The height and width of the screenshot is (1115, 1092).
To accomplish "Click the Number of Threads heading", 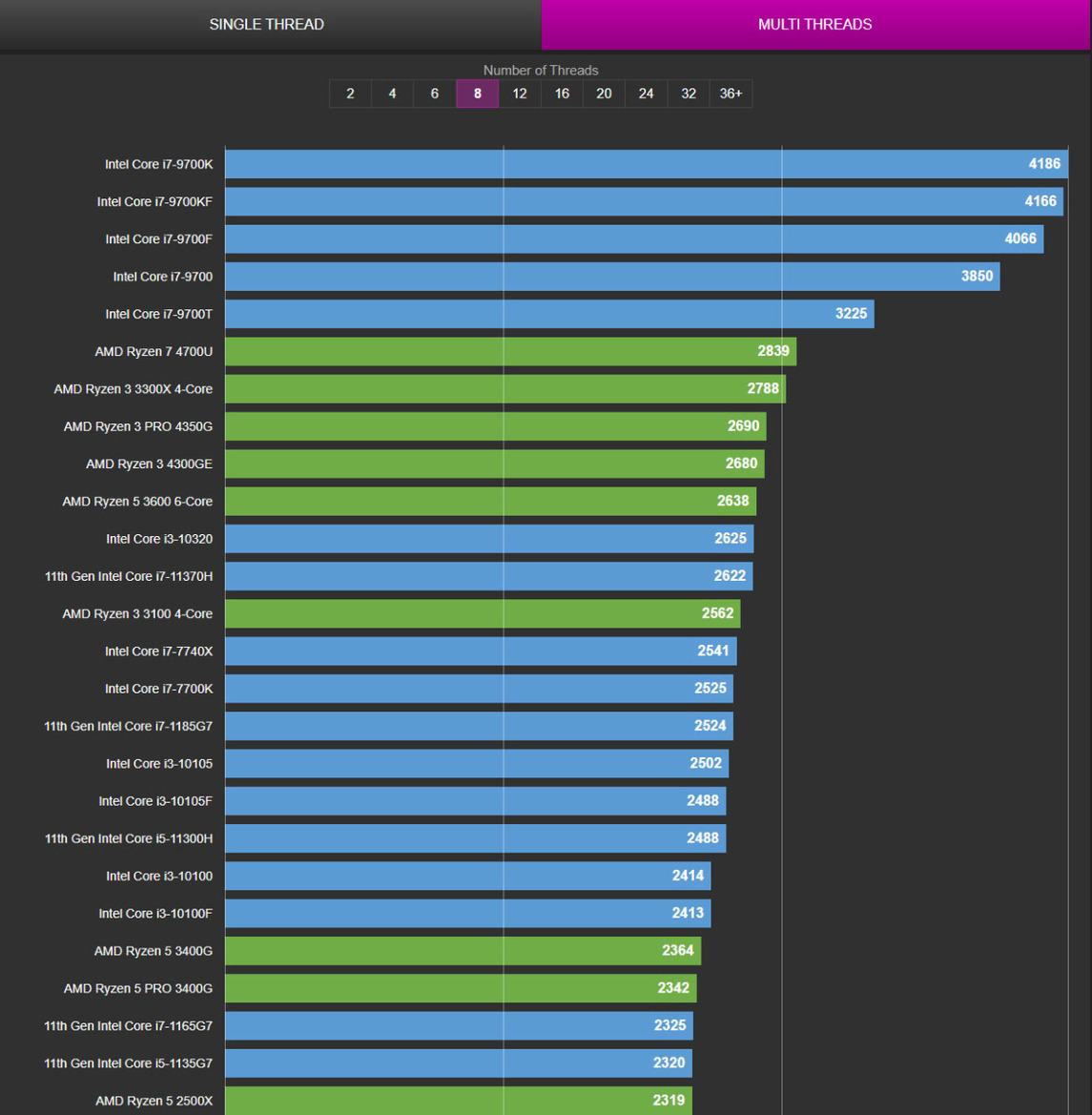I will 541,71.
